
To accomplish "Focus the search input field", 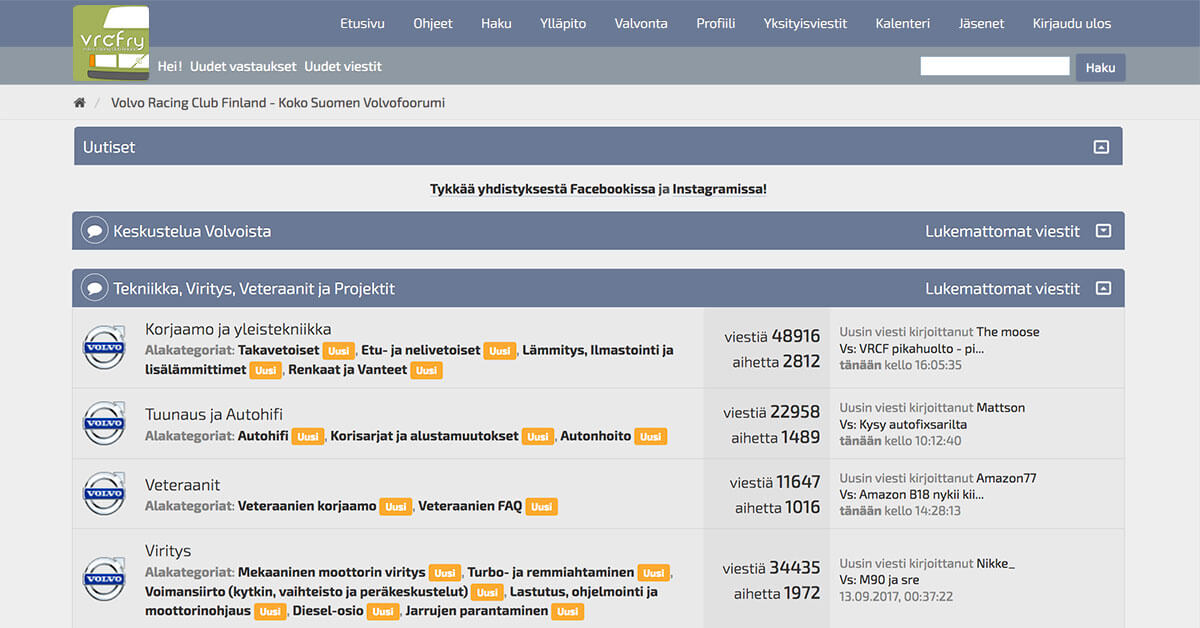I will point(995,66).
